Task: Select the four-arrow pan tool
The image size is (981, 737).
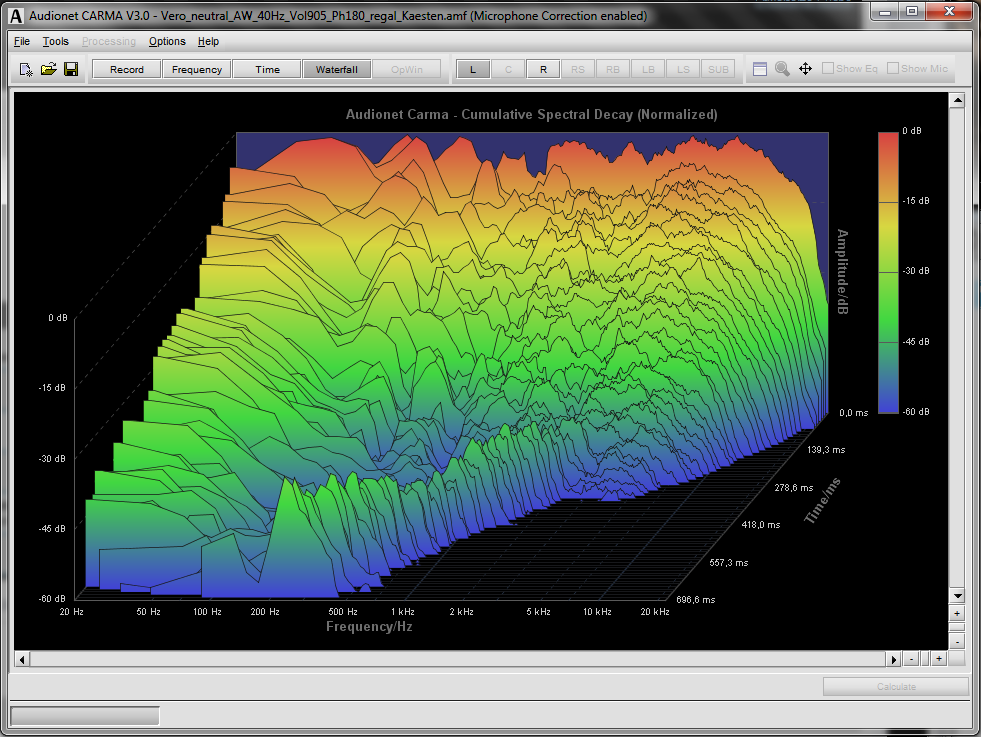Action: click(805, 69)
